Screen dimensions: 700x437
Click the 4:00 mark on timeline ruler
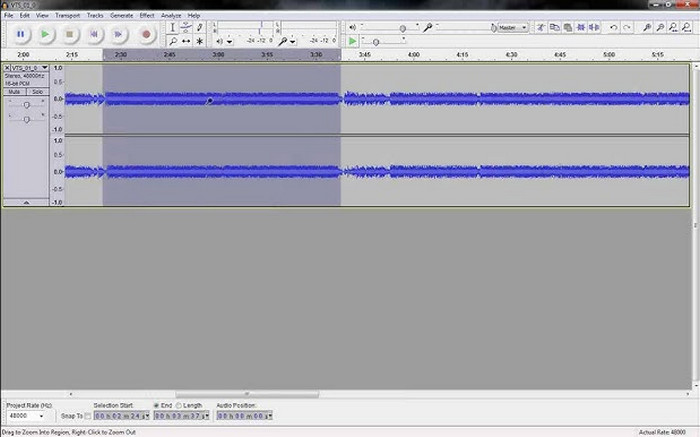pos(414,54)
